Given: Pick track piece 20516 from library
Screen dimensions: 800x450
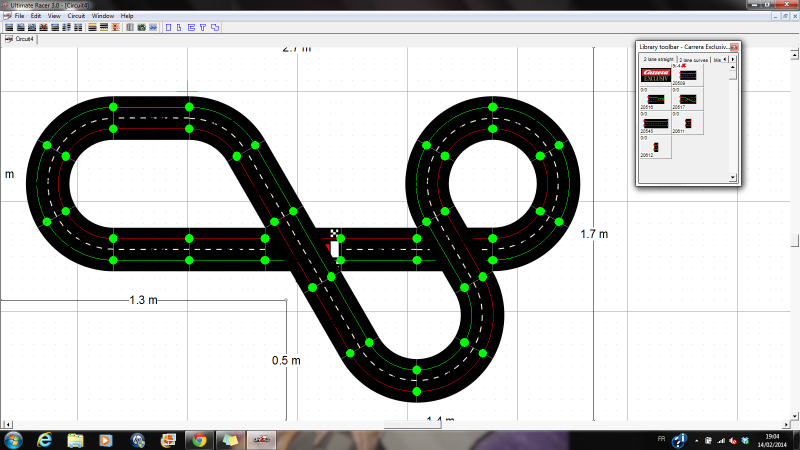Looking at the screenshot, I should click(654, 98).
